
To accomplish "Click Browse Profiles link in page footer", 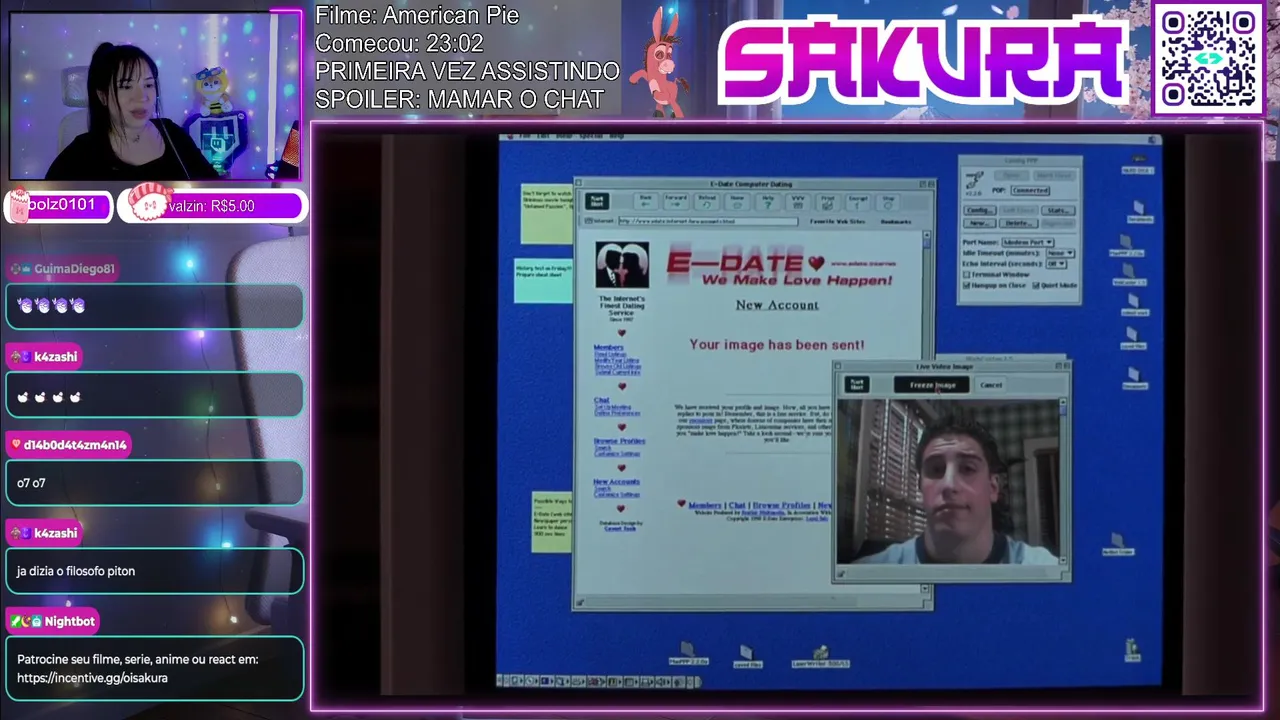I will [x=781, y=506].
